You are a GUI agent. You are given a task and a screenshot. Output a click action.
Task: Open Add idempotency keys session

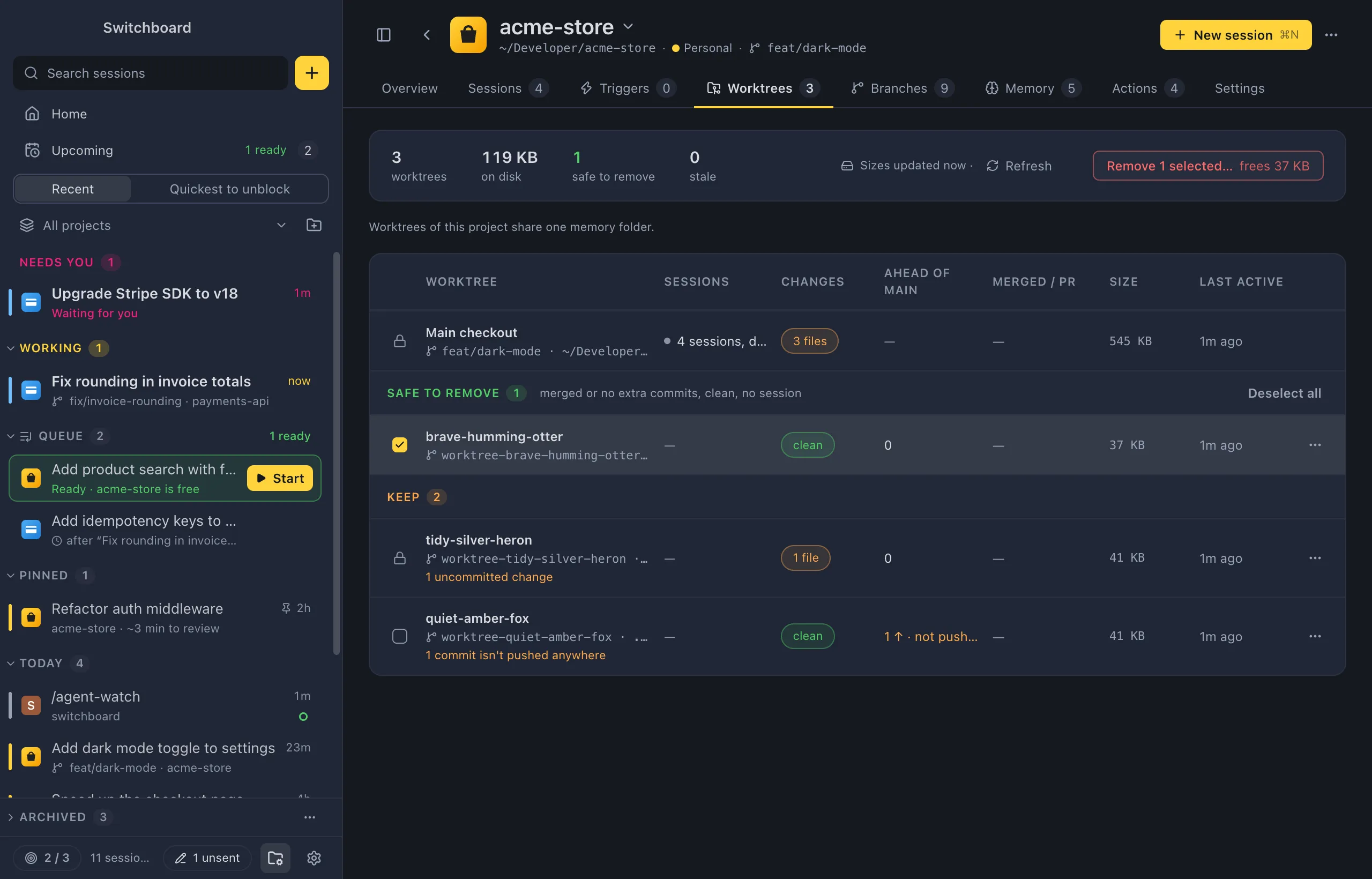pyautogui.click(x=166, y=530)
